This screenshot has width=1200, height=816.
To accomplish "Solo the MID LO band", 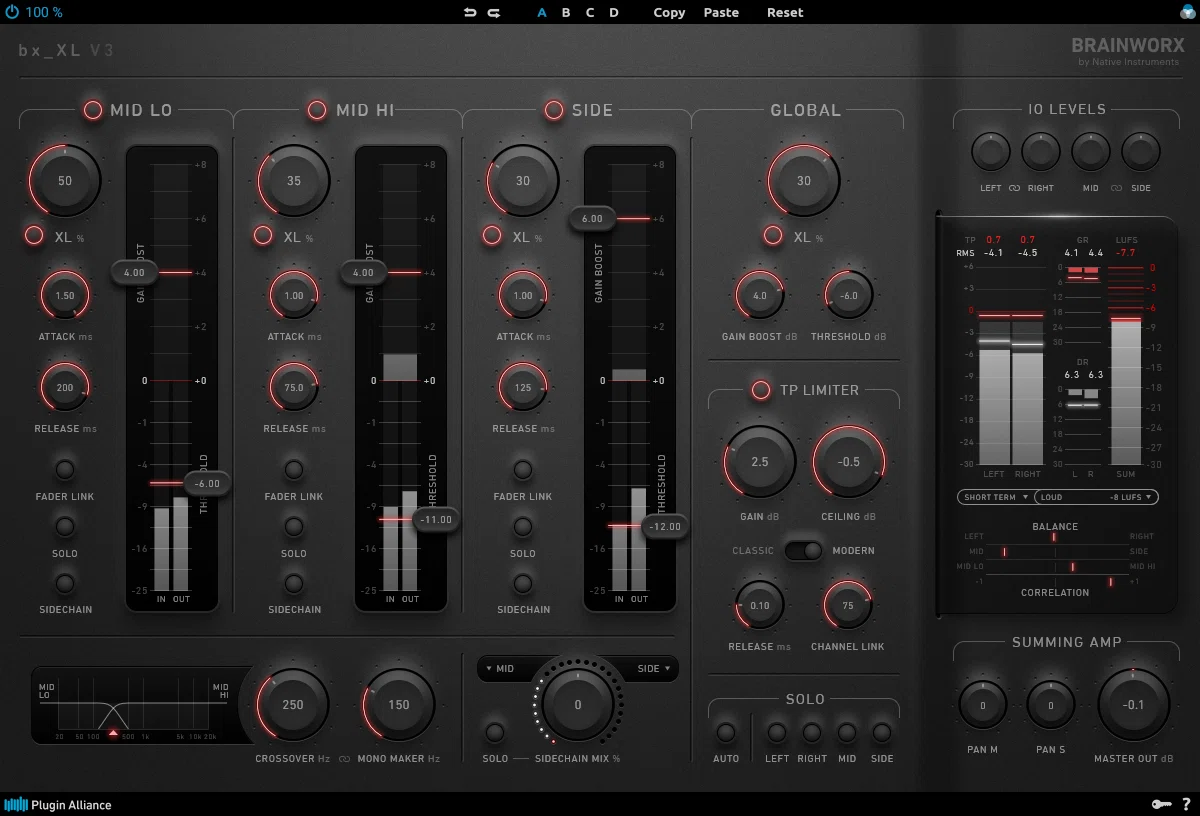I will coord(65,526).
